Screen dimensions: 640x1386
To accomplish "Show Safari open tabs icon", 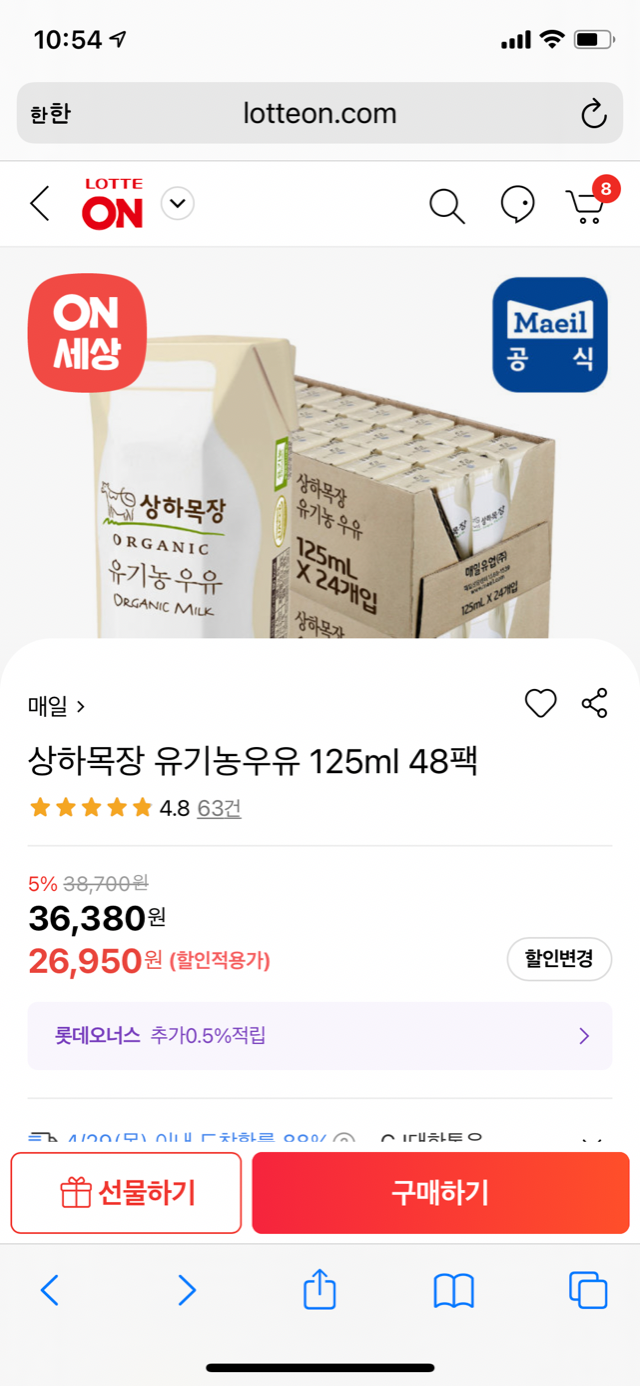I will click(x=587, y=1290).
